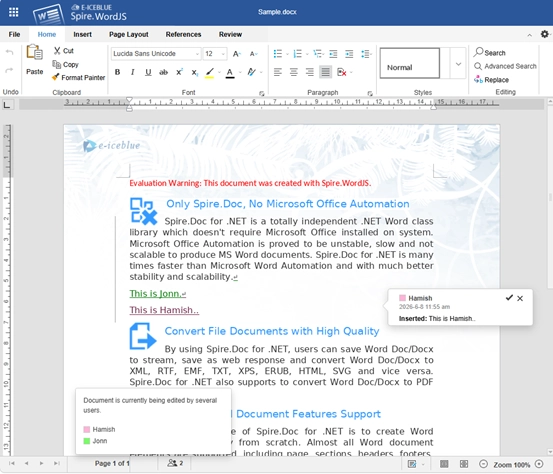Decrease the font size

tap(254, 54)
